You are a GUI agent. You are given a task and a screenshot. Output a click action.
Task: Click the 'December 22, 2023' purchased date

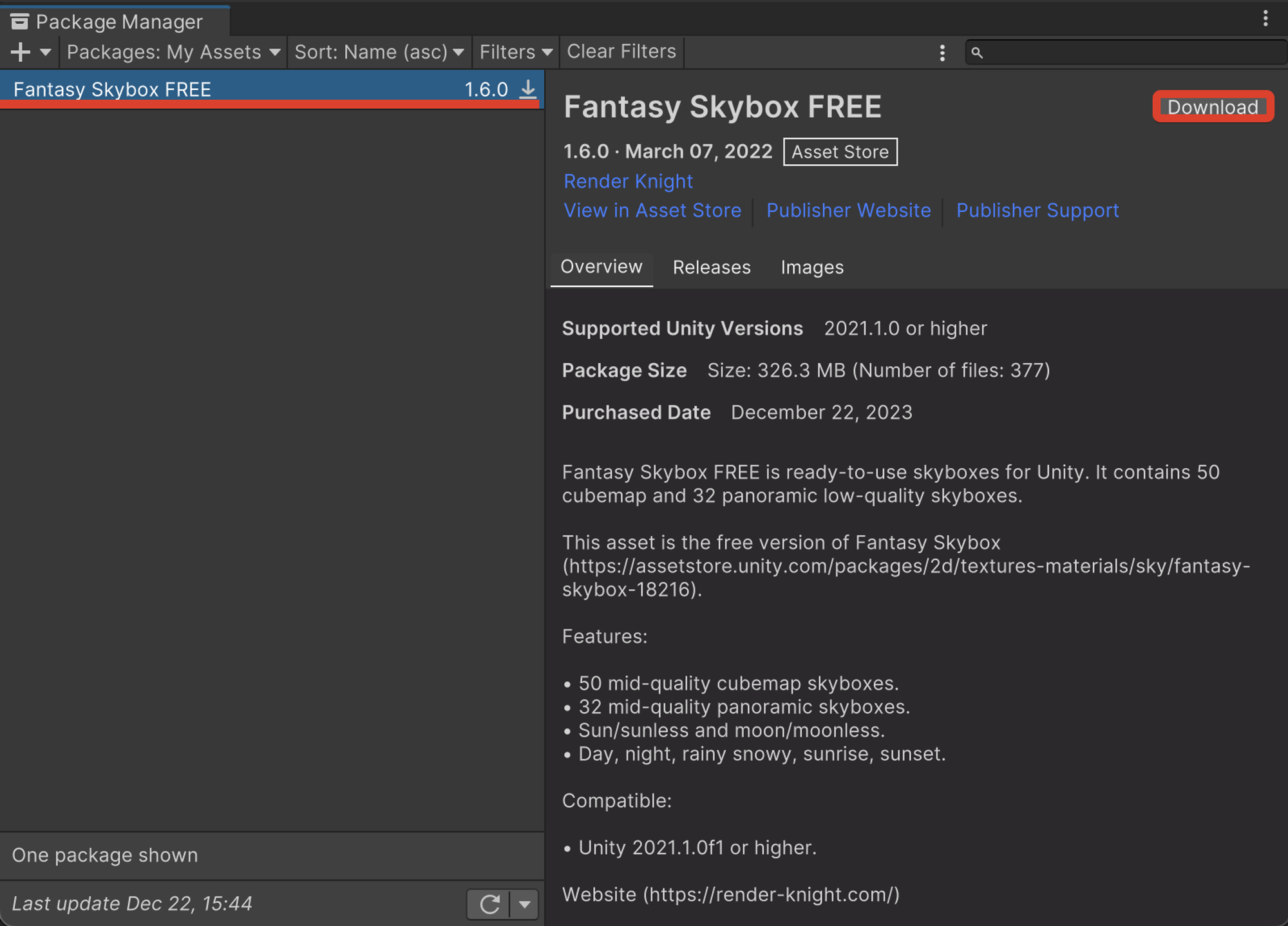822,412
